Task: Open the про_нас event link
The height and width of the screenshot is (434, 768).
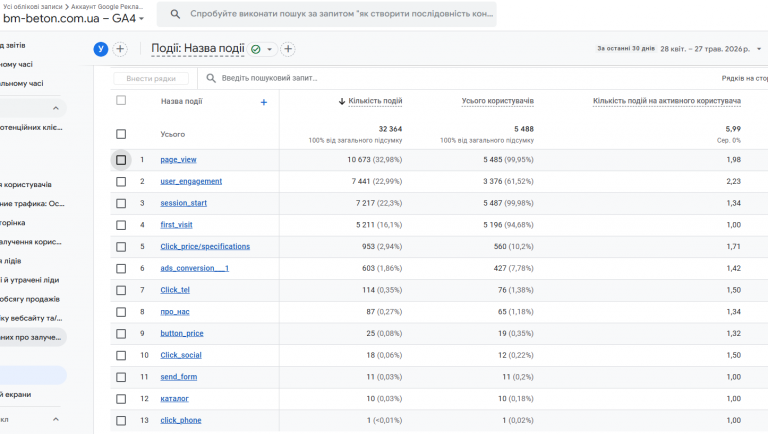Action: pyautogui.click(x=175, y=312)
